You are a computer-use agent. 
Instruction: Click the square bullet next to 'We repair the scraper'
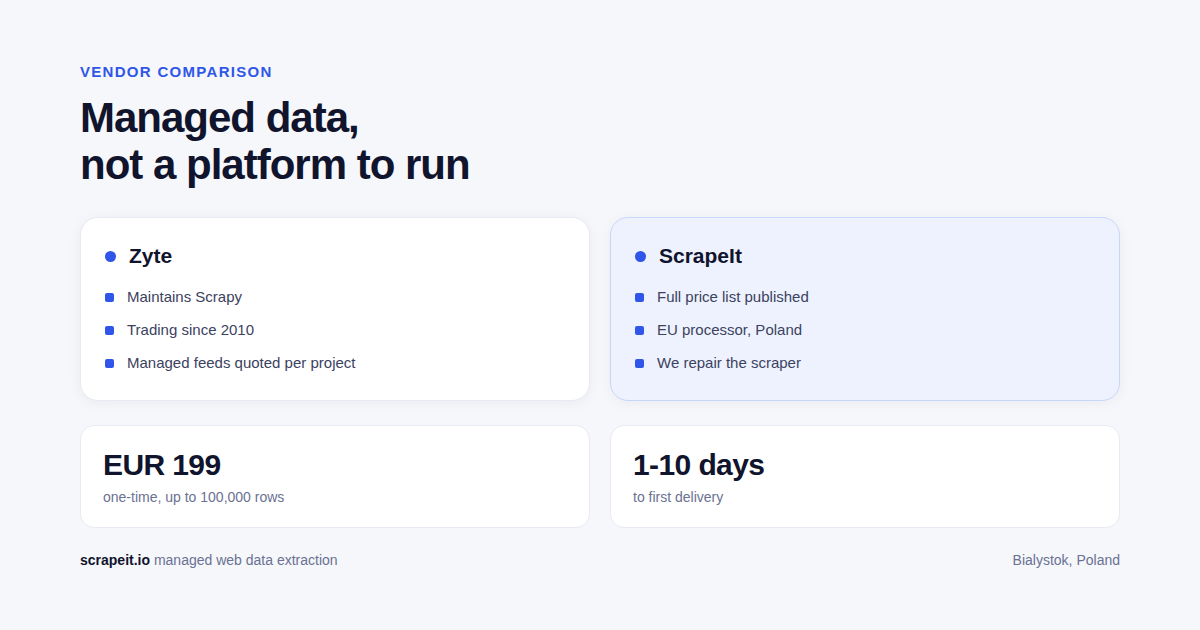[639, 363]
